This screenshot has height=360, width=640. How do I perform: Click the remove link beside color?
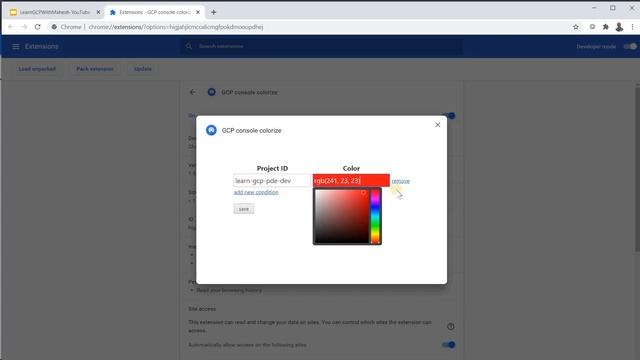pos(400,181)
